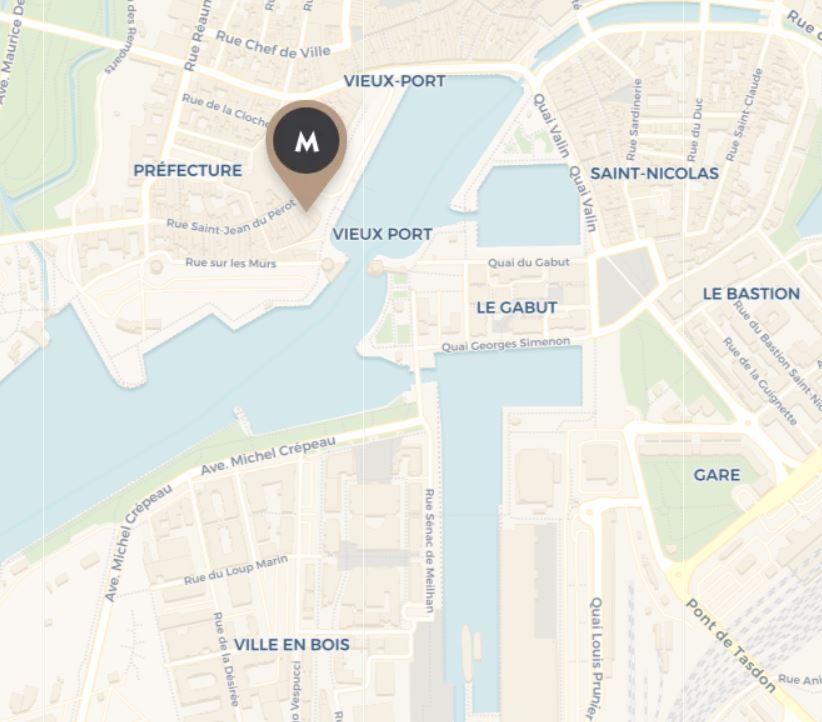Screen dimensions: 822x722
Task: Select the LE BASTION area label
Action: pyautogui.click(x=751, y=294)
